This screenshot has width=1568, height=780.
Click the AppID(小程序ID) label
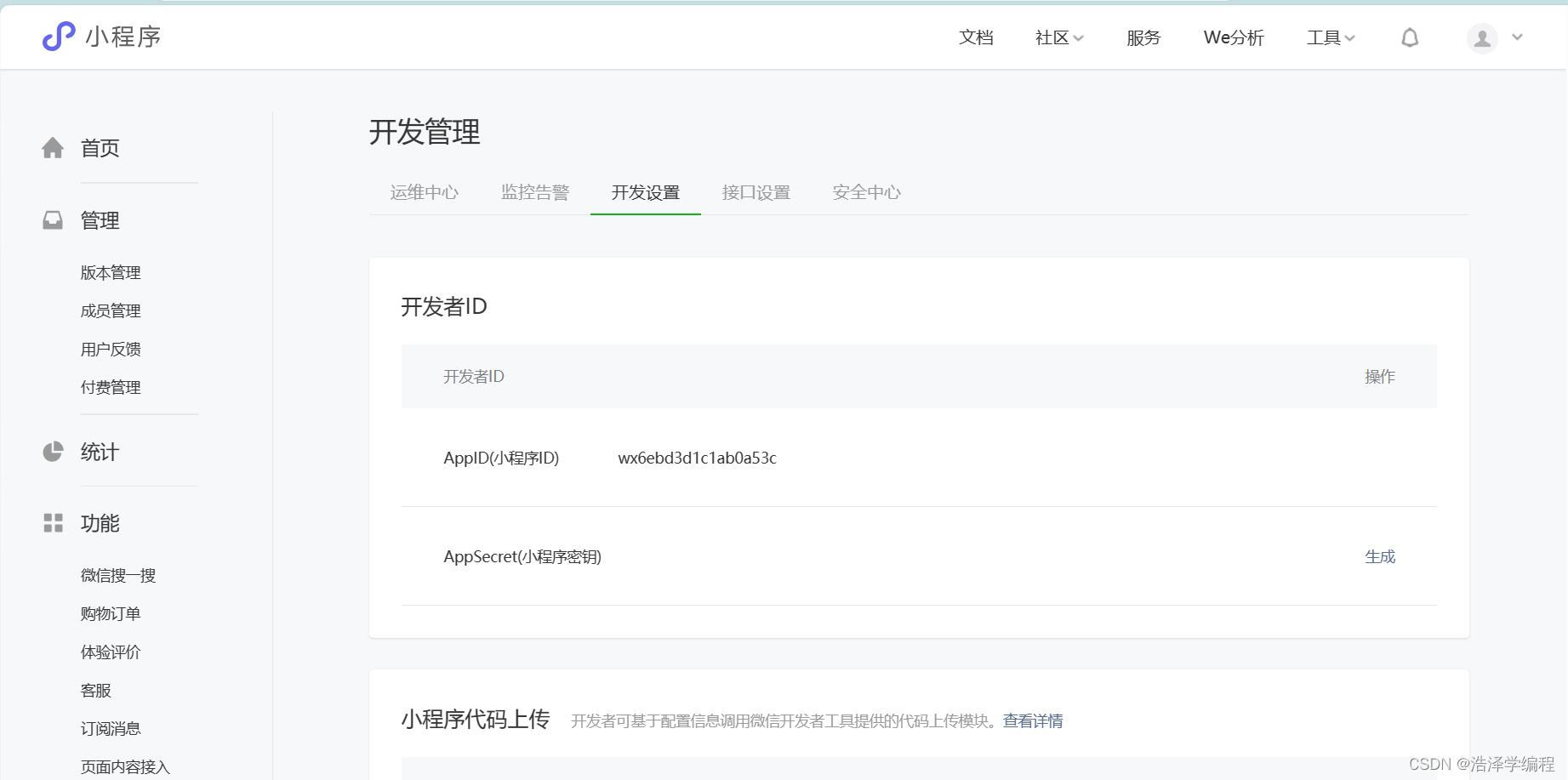(501, 458)
